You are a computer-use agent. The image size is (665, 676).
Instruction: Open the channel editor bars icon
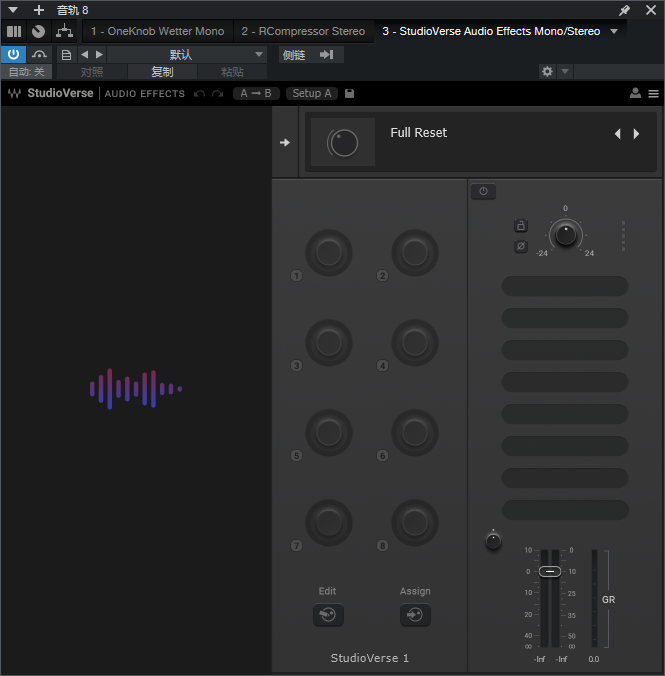click(x=14, y=31)
